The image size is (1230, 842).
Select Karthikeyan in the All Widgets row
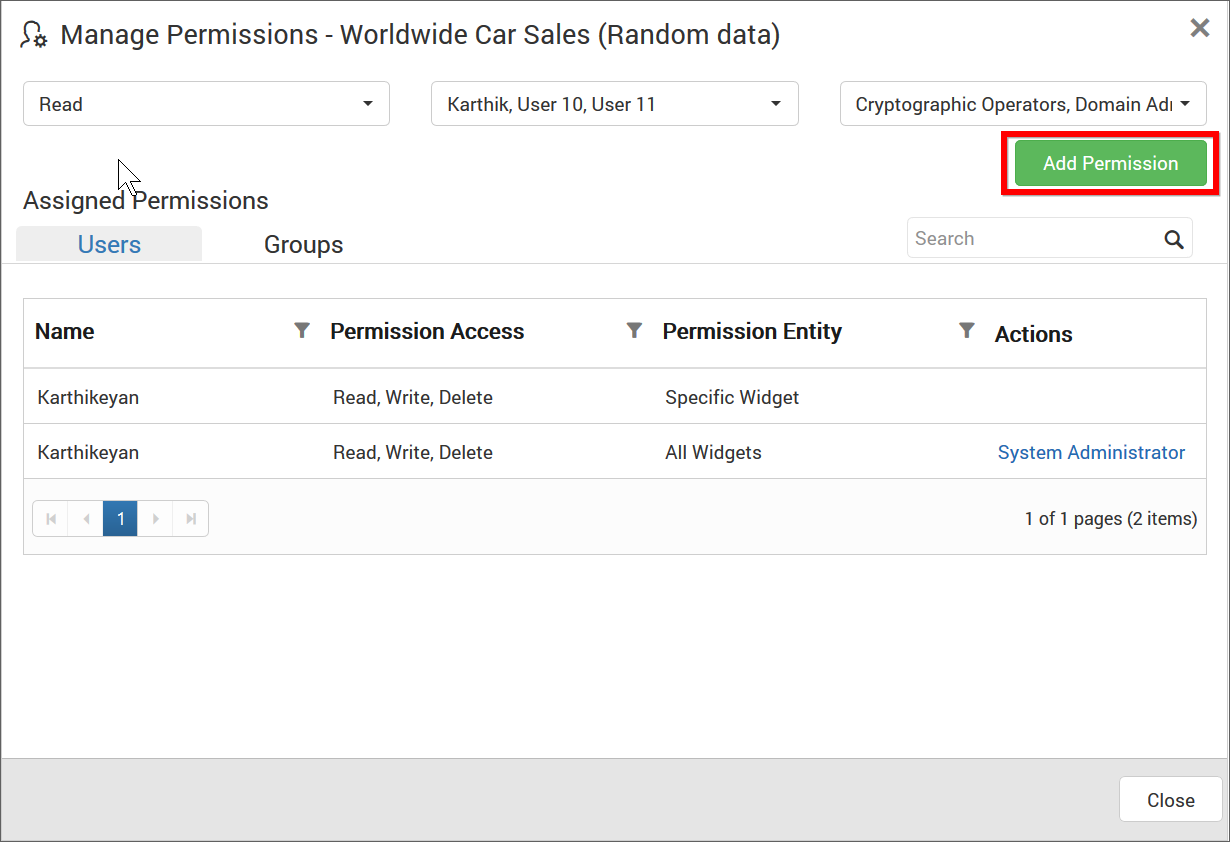pos(88,452)
